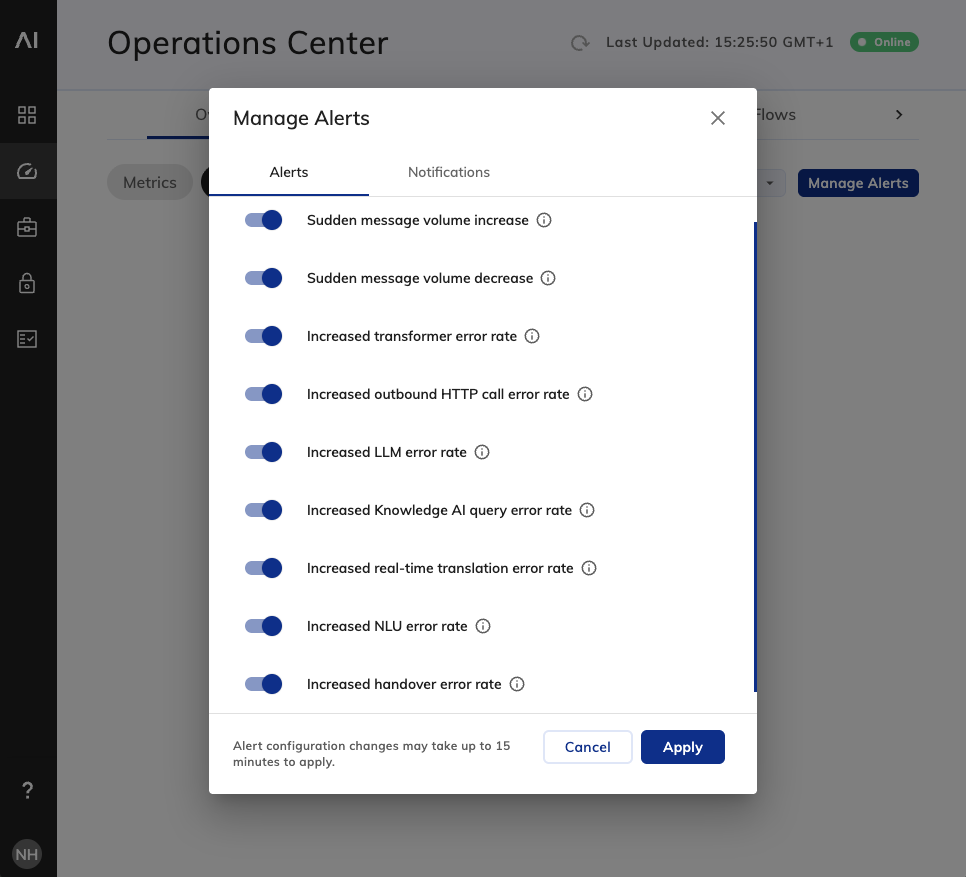Image resolution: width=966 pixels, height=877 pixels.
Task: Open the dashboard grid icon in sidebar
Action: coord(28,115)
